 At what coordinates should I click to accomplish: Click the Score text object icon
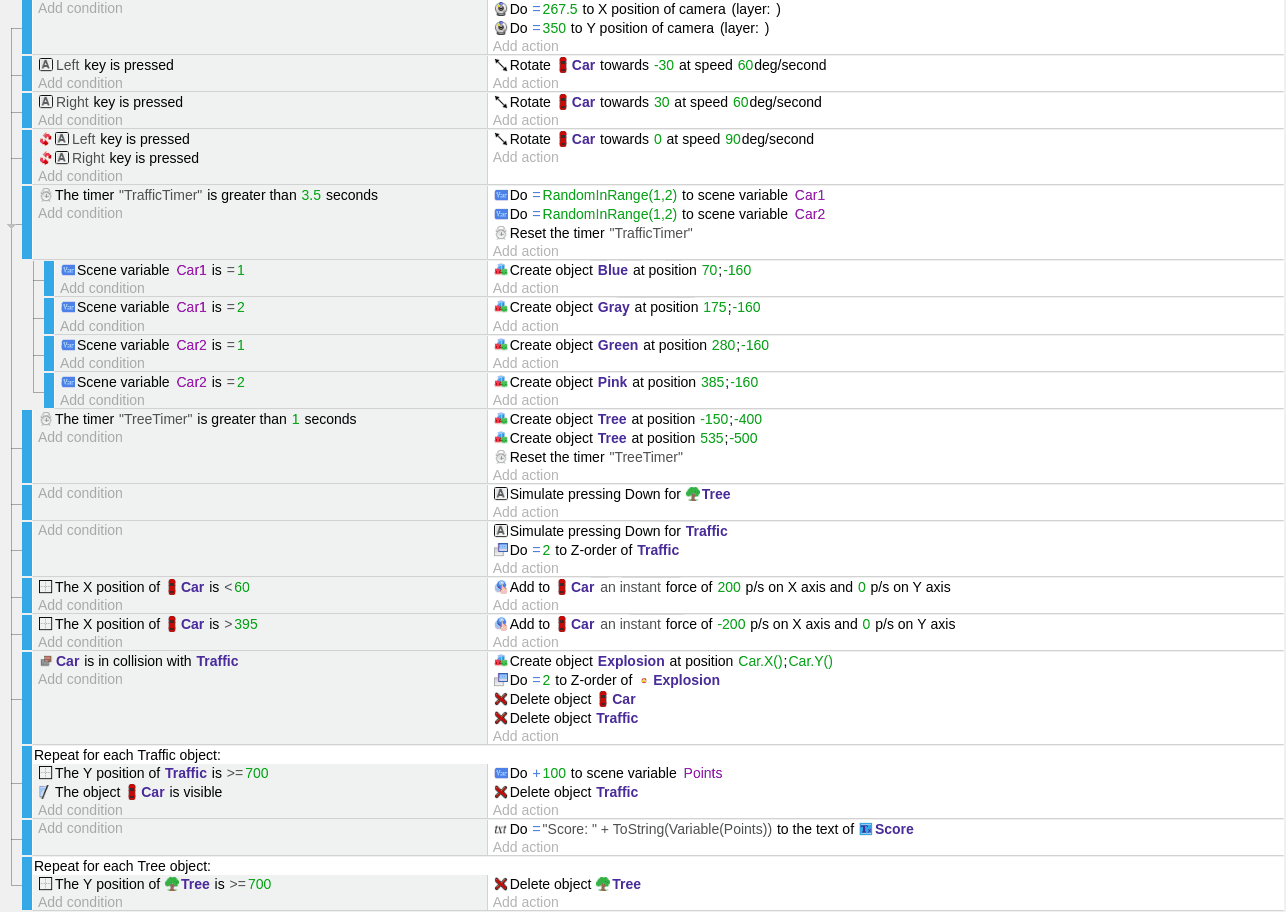coord(865,829)
